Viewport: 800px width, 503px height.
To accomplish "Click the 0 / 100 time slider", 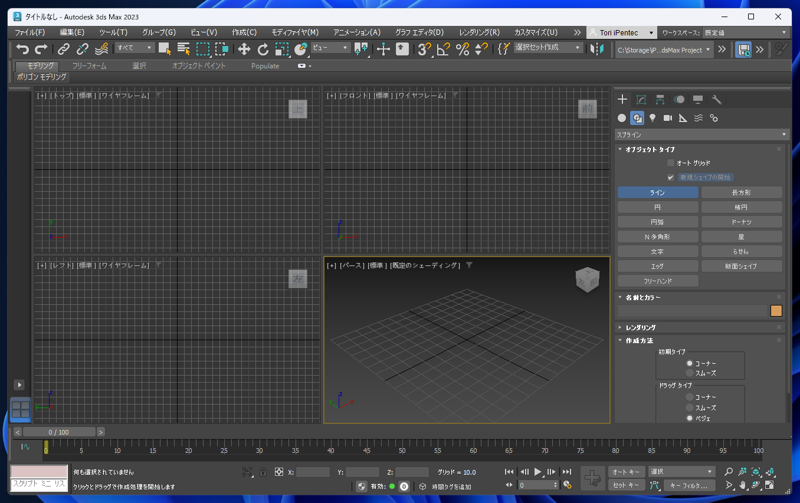I will pyautogui.click(x=59, y=432).
